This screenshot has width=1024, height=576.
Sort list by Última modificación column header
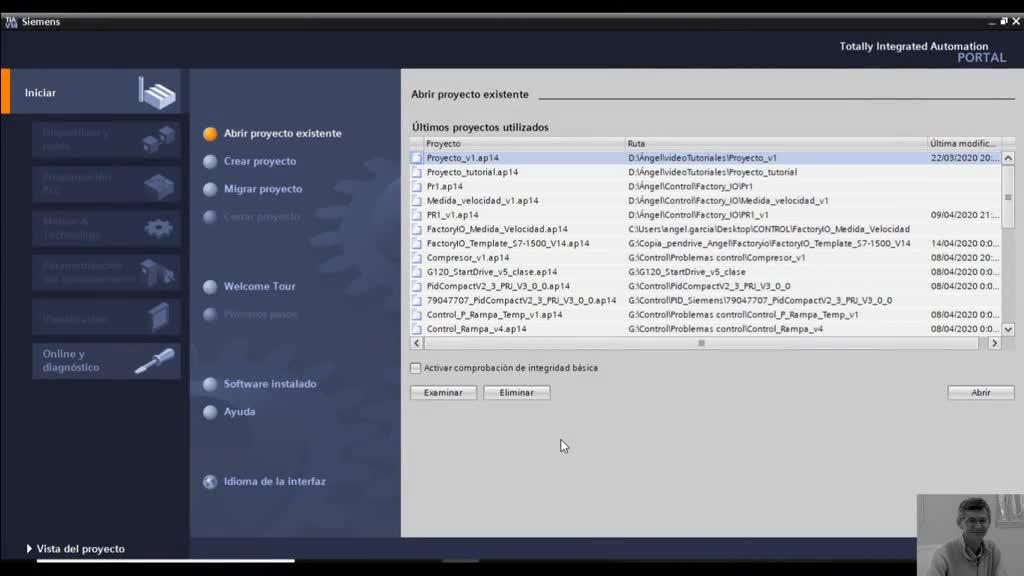tap(964, 143)
